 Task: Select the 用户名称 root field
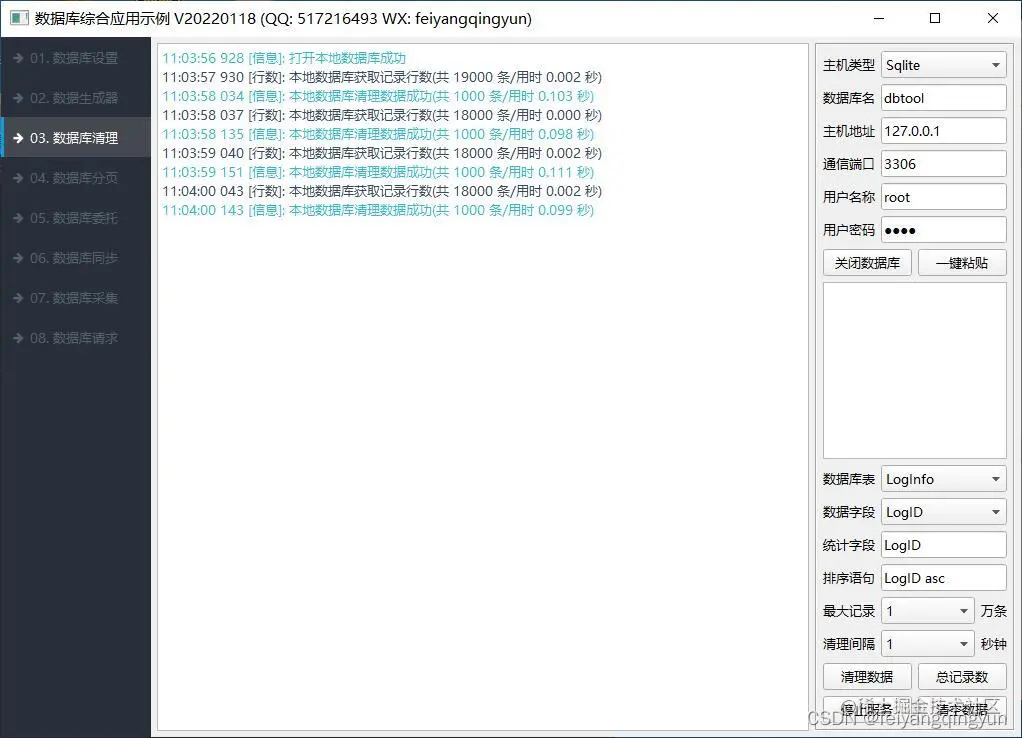[x=944, y=197]
